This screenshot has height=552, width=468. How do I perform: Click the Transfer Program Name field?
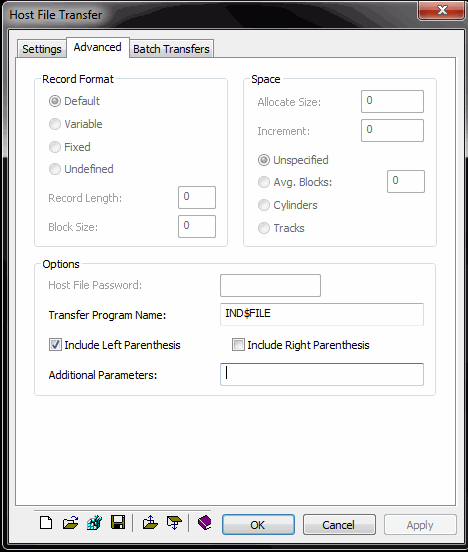(x=322, y=314)
